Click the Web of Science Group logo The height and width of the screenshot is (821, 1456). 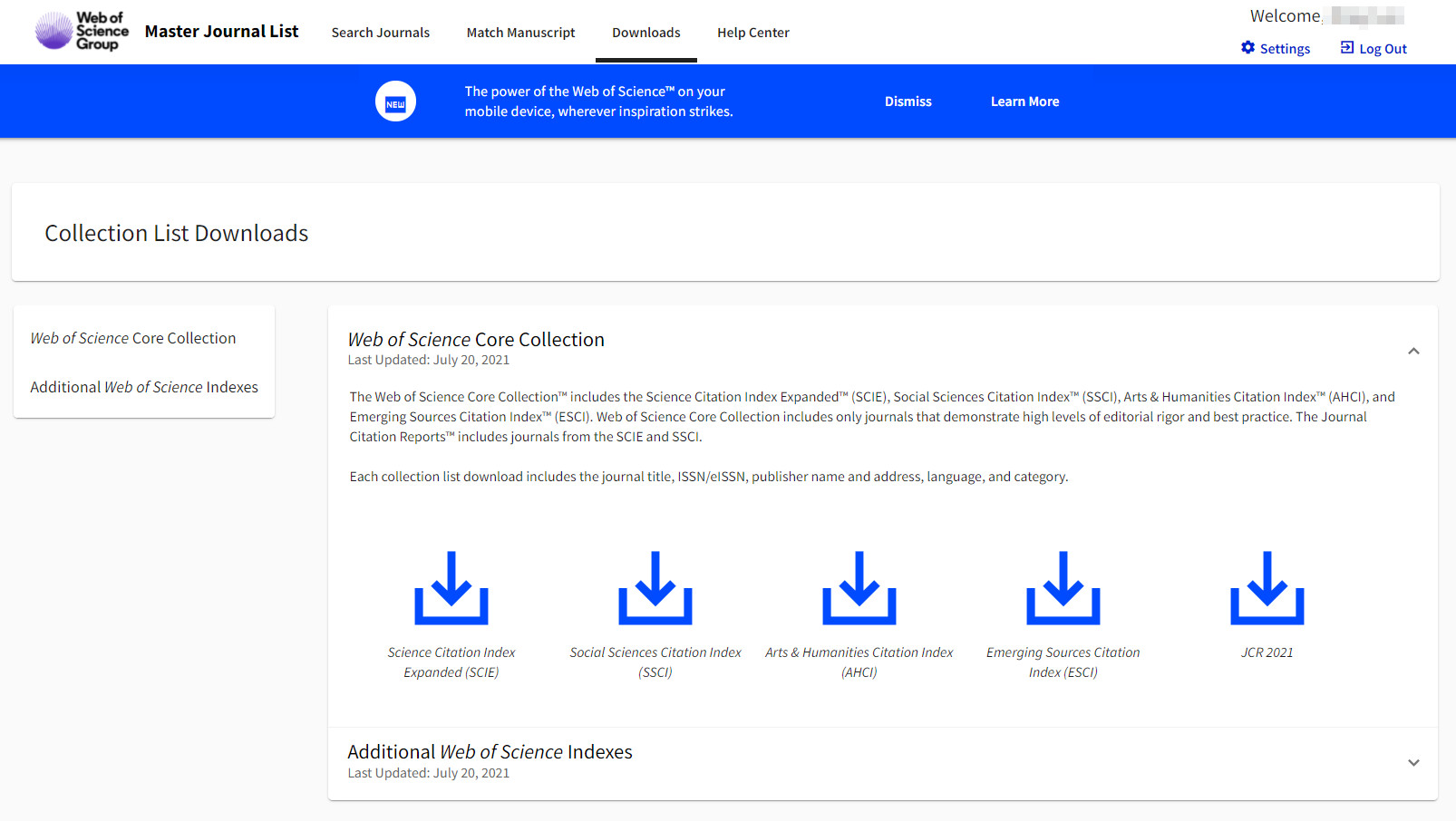pyautogui.click(x=82, y=31)
